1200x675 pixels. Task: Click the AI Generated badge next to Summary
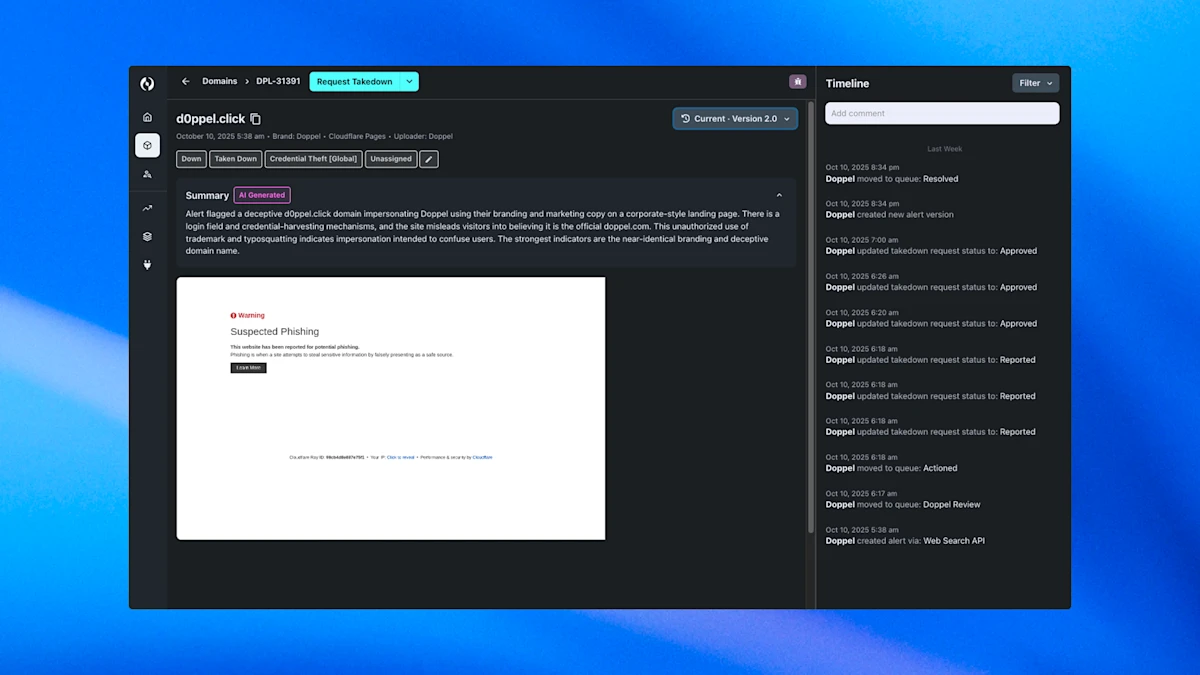click(x=261, y=195)
